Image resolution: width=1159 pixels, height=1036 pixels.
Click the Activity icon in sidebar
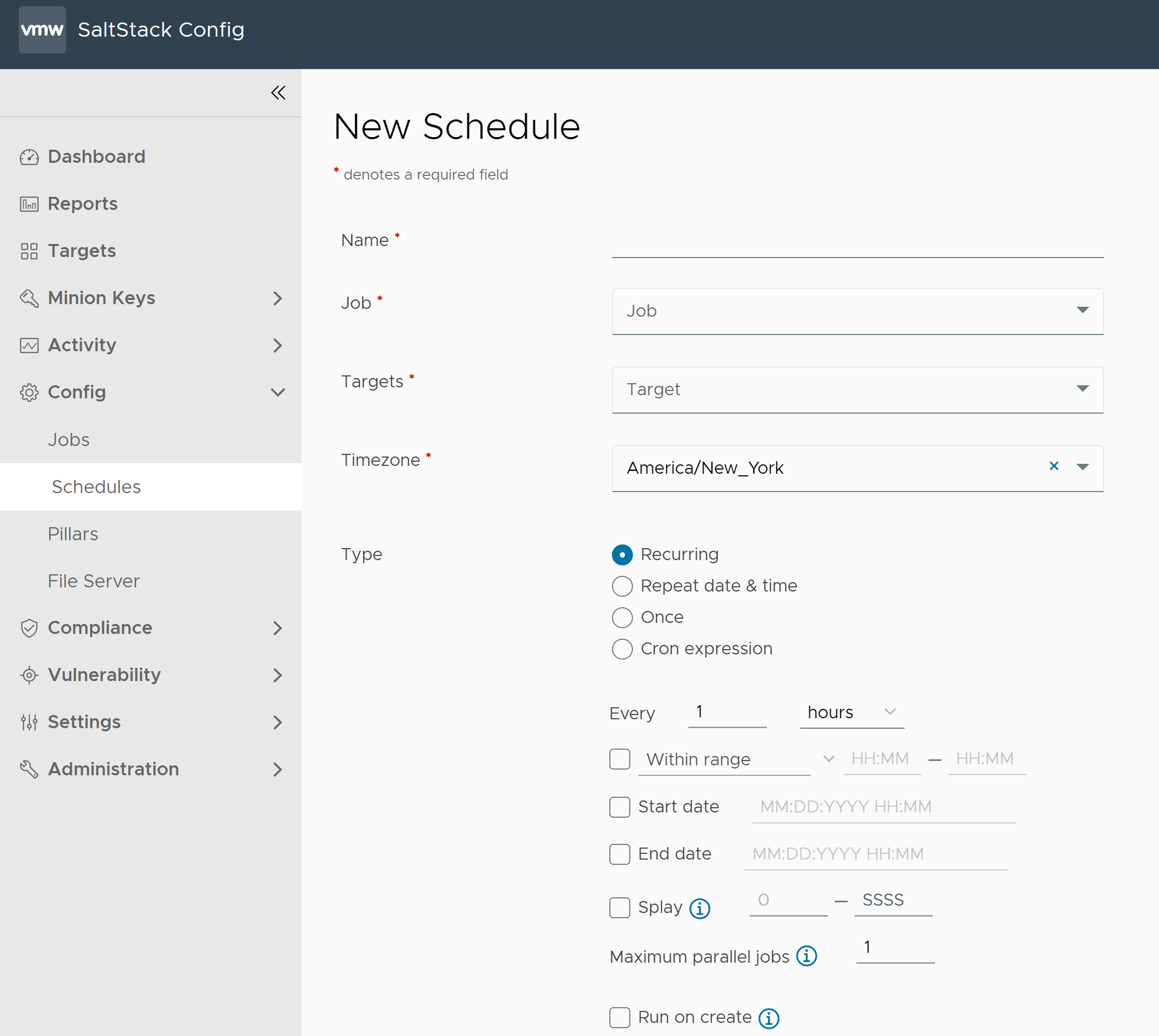pos(27,344)
